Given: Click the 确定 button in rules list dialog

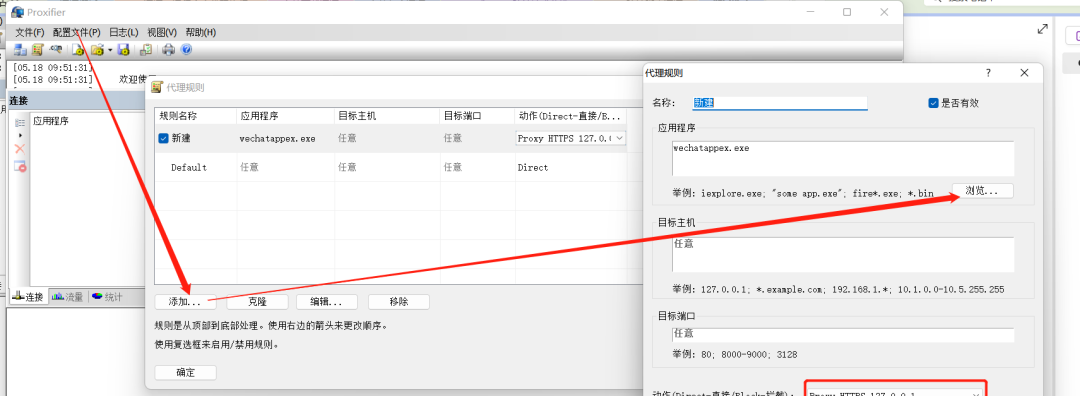Looking at the screenshot, I should pyautogui.click(x=185, y=373).
